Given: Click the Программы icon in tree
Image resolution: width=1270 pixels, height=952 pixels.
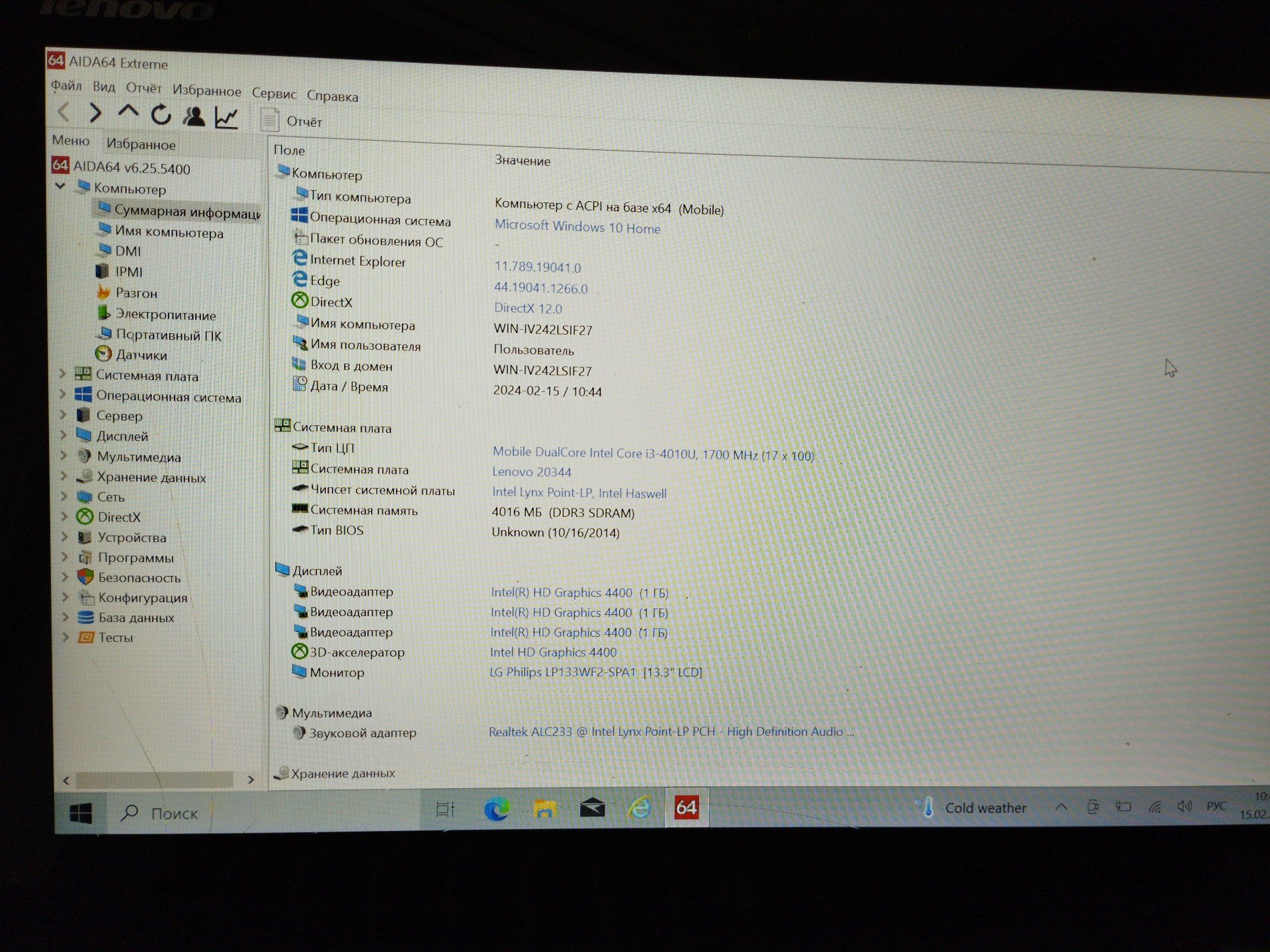Looking at the screenshot, I should 85,557.
